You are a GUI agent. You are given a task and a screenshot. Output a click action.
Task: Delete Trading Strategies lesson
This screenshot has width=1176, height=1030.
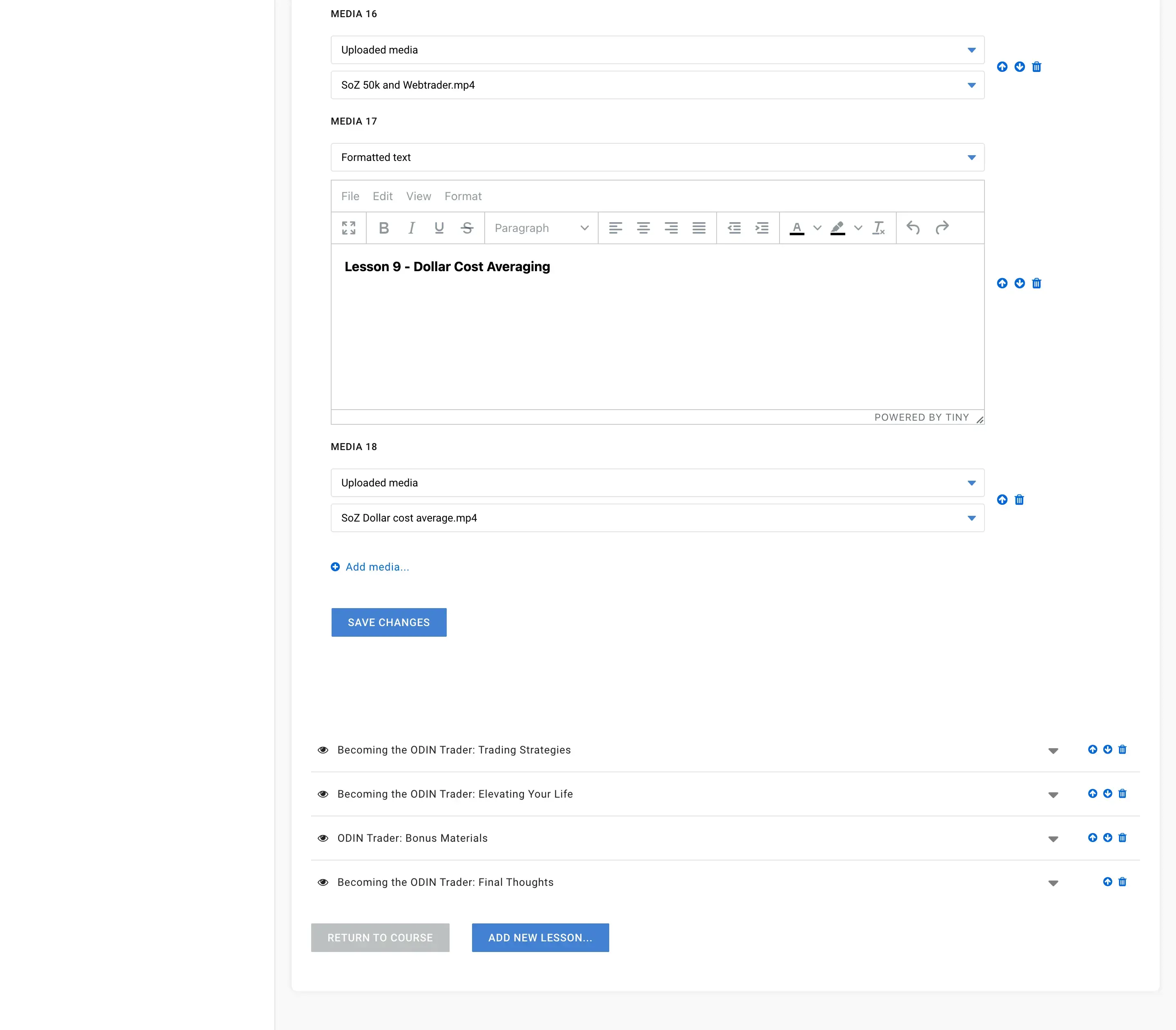tap(1123, 749)
